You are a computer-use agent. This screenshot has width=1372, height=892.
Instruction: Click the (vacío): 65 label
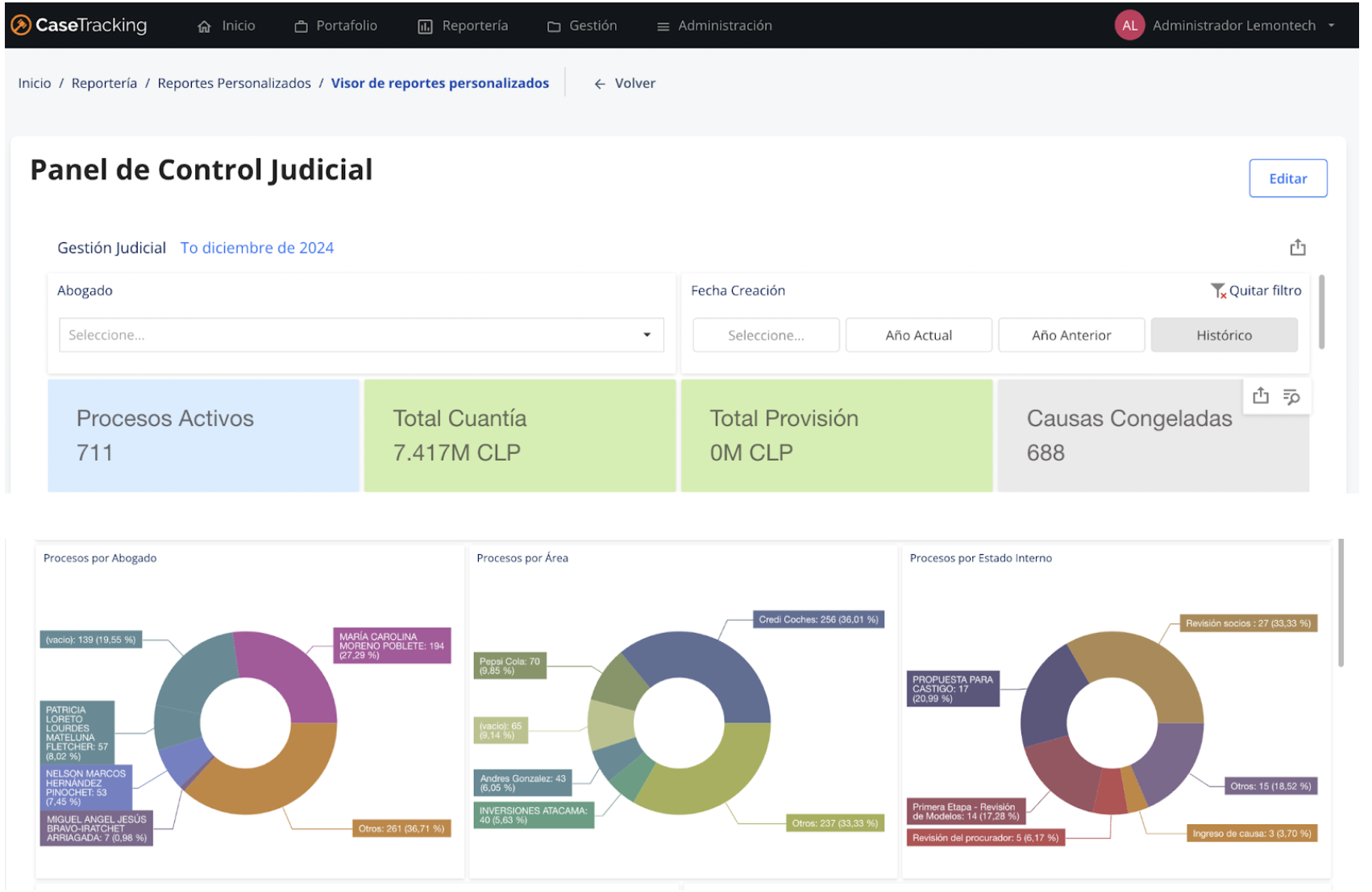501,730
